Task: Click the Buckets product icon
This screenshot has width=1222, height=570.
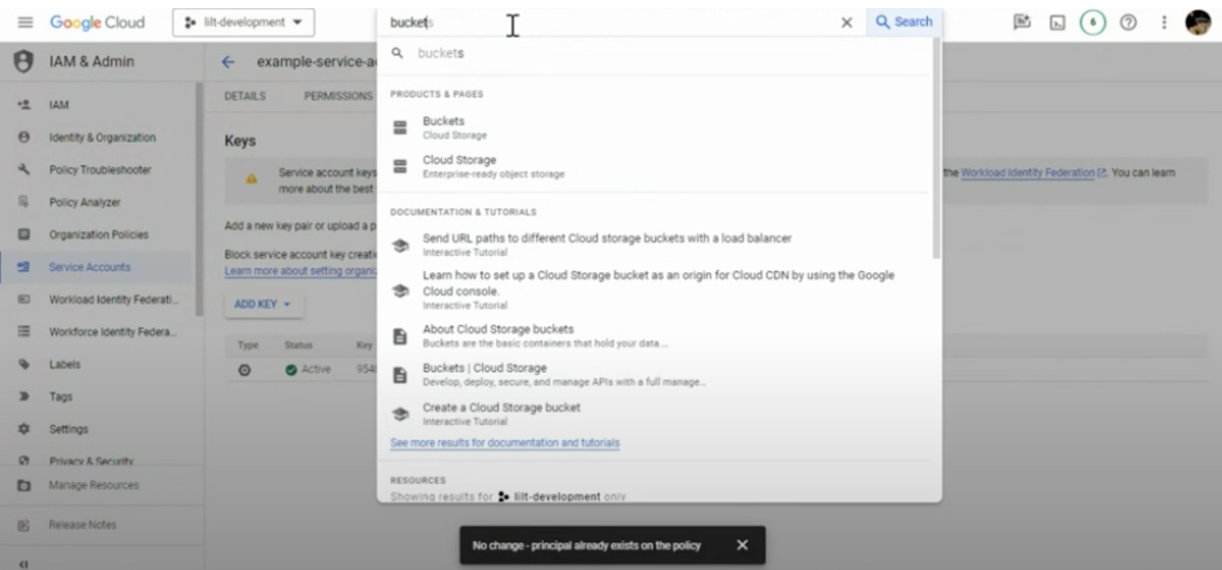Action: tap(400, 127)
